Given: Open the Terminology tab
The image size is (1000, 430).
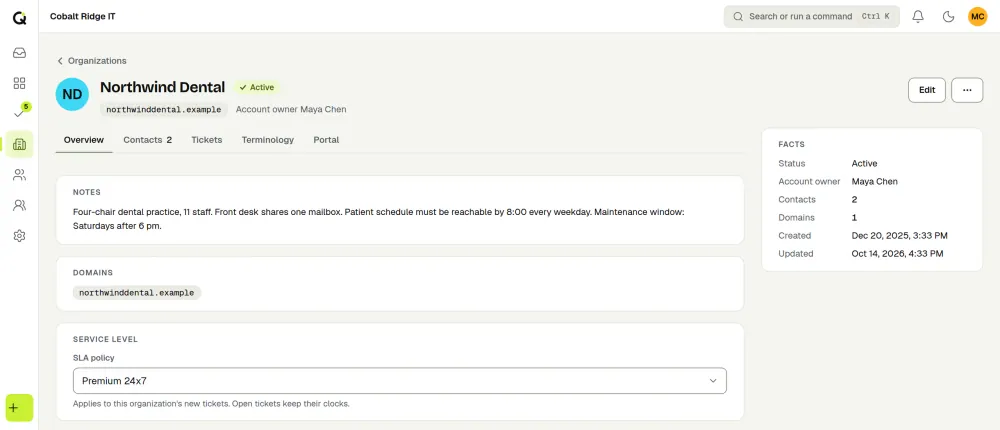Looking at the screenshot, I should click(x=268, y=140).
